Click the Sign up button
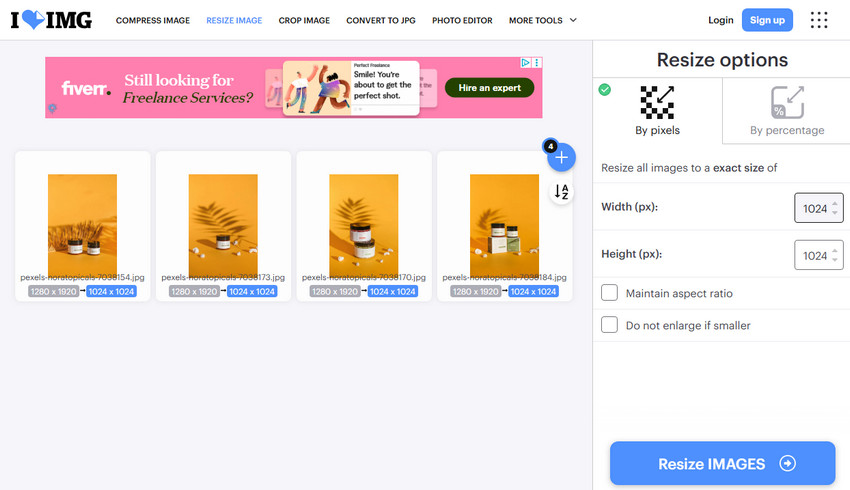This screenshot has height=490, width=850. point(767,20)
